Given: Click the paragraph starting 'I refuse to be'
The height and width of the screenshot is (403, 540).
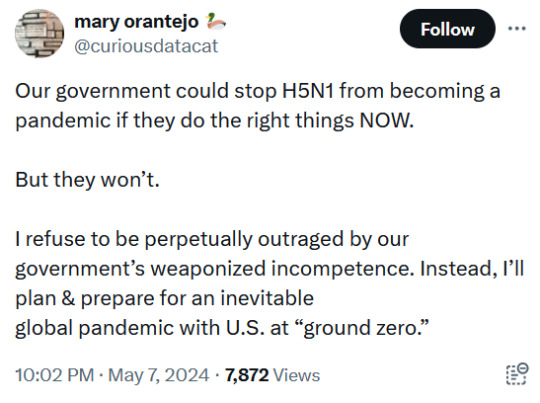Looking at the screenshot, I should 269,283.
